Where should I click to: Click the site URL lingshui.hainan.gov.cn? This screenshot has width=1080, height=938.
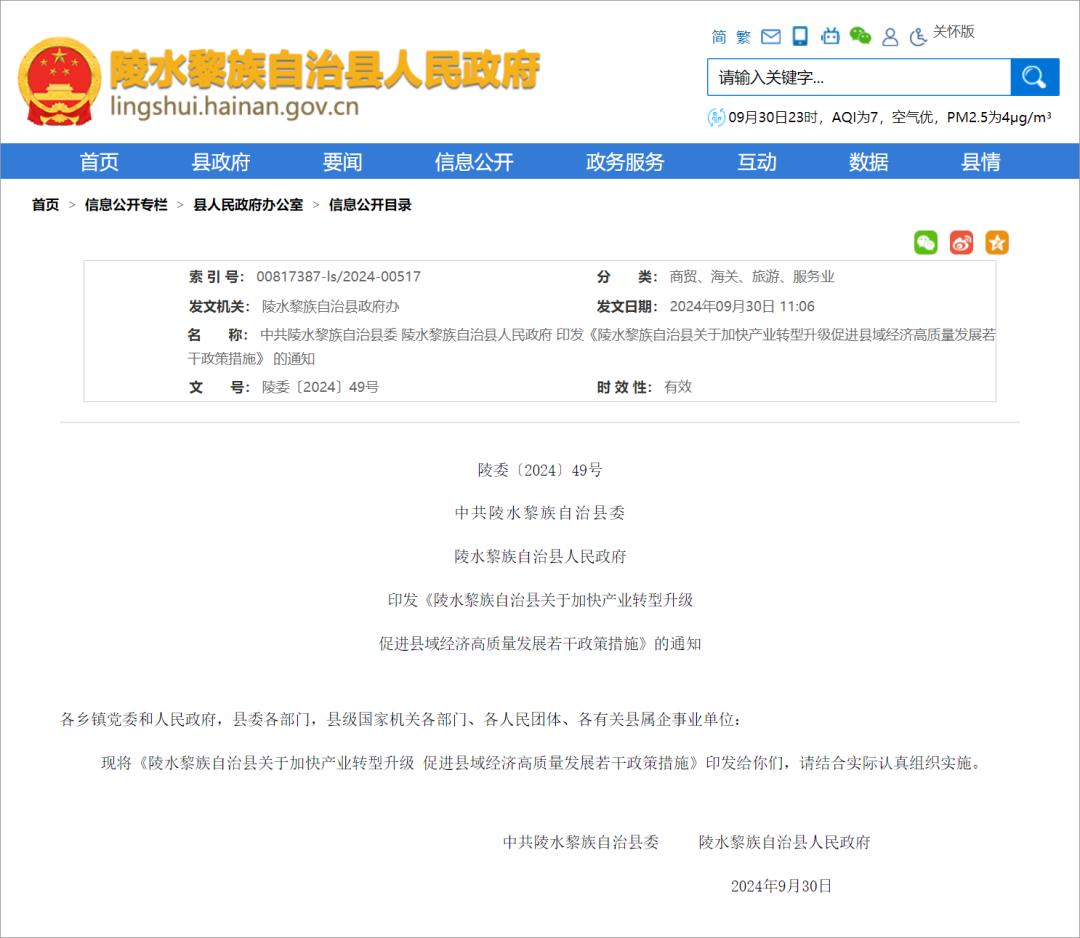tap(234, 107)
